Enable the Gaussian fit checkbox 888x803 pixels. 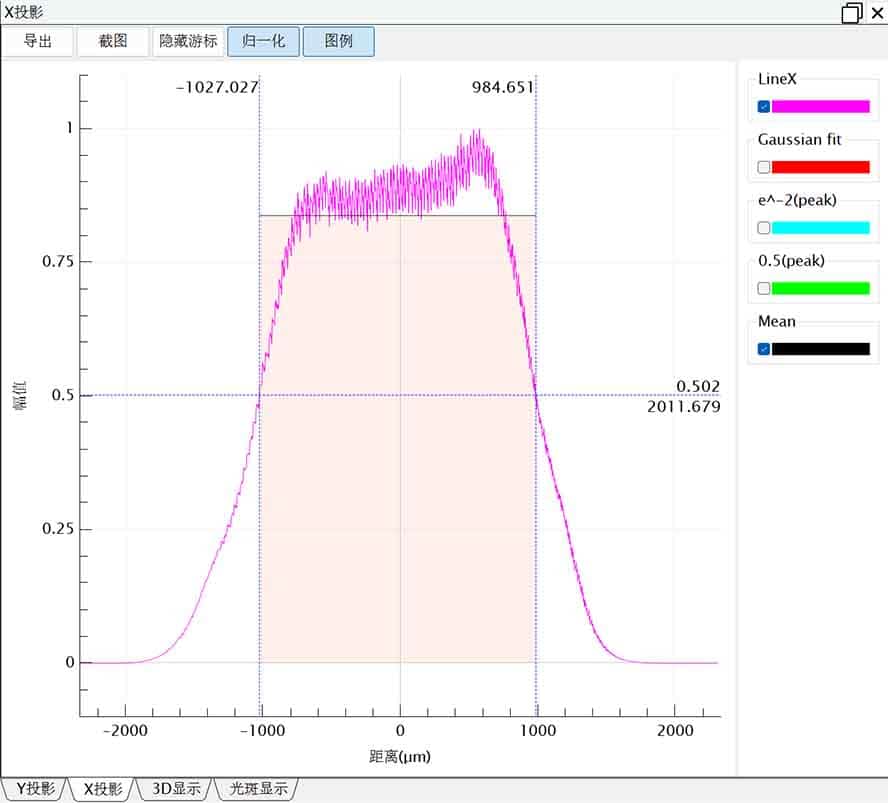[764, 167]
